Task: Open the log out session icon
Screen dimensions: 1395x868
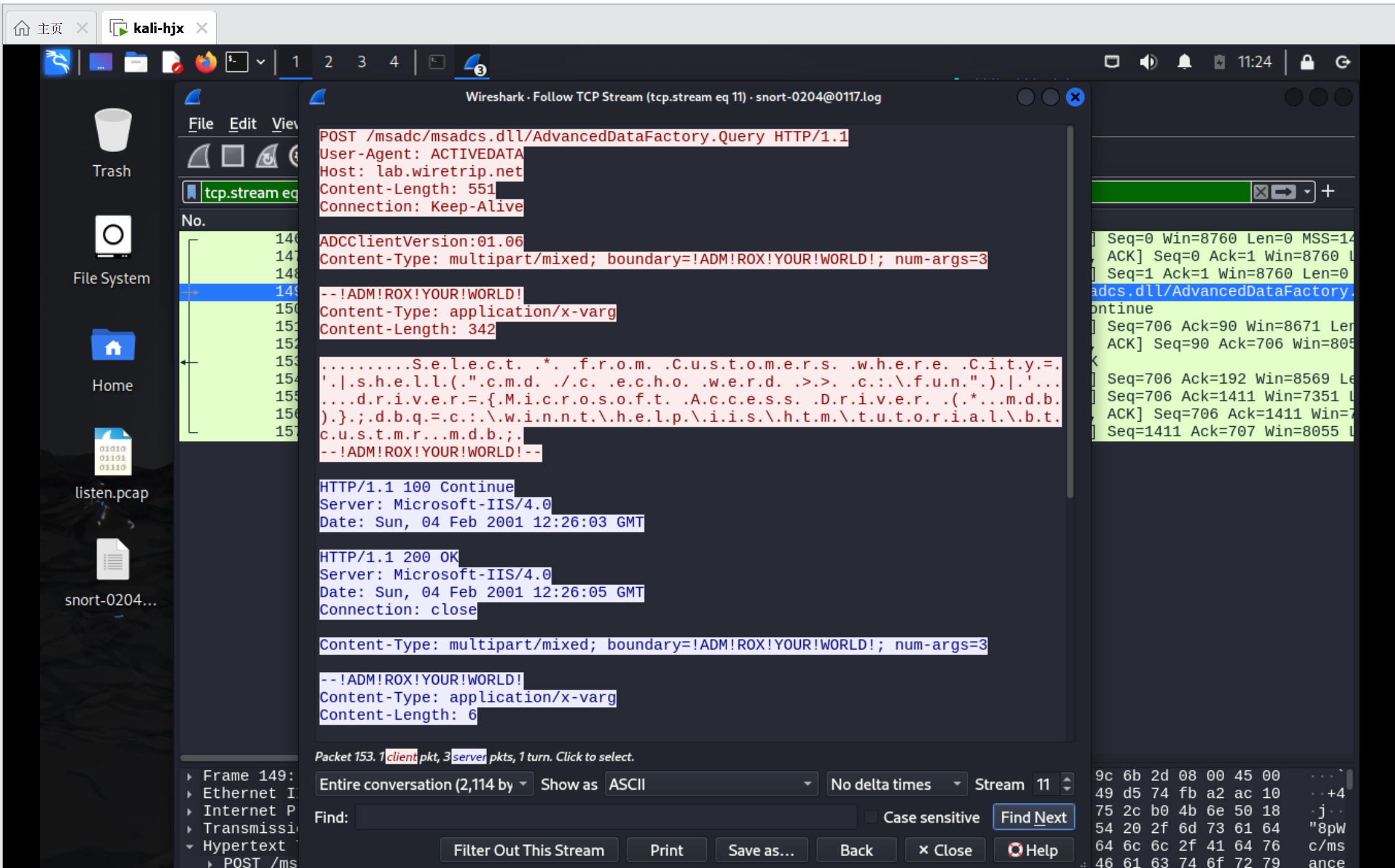Action: click(1342, 62)
